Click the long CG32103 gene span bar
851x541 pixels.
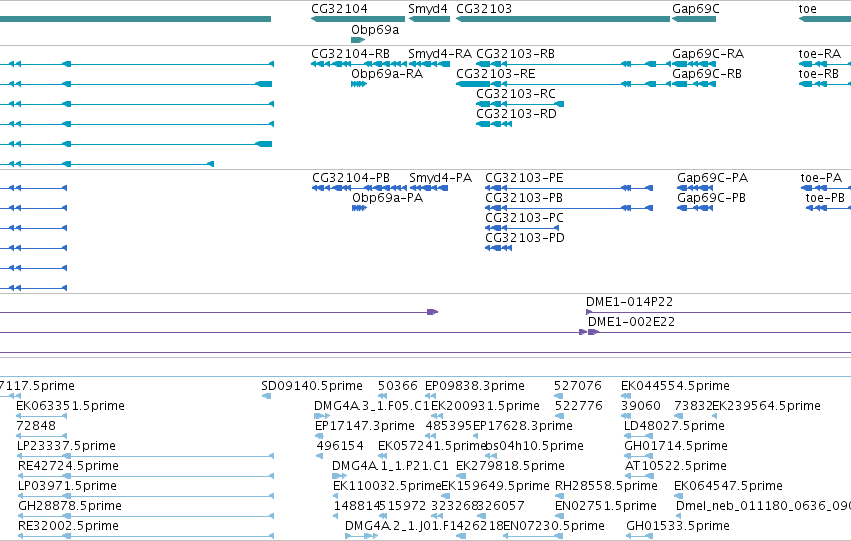[563, 20]
